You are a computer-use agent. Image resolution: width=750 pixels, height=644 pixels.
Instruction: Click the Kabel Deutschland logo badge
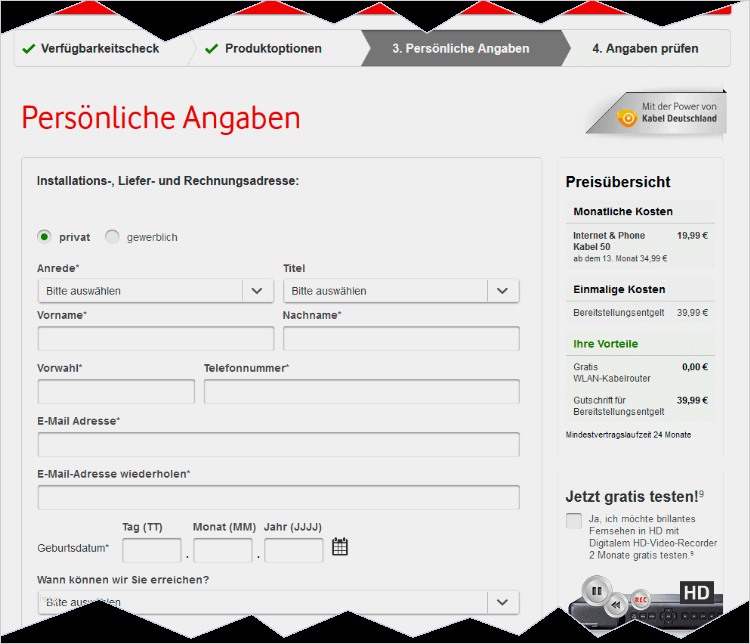pos(656,114)
